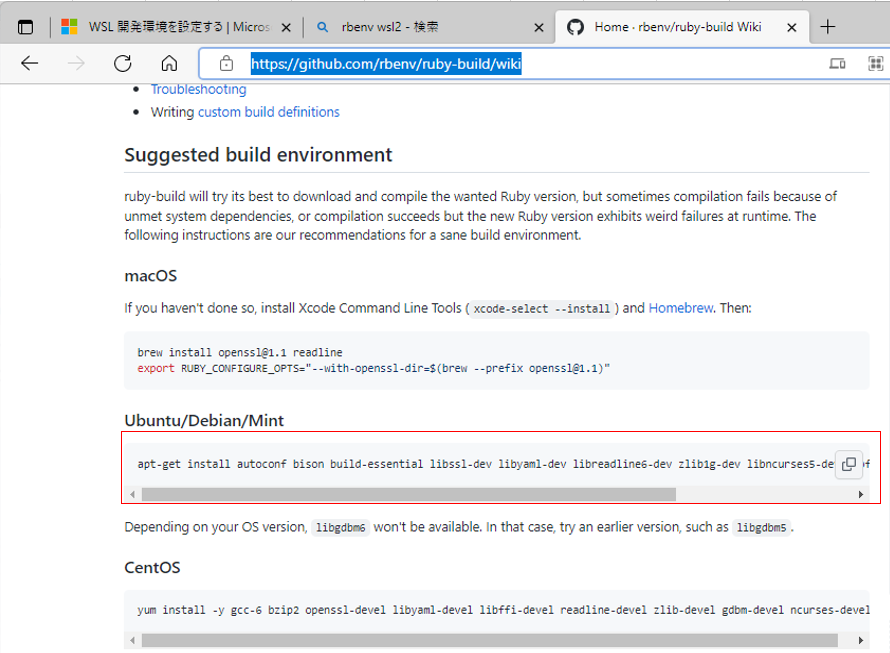
Task: Click left arrow of CentOS code scrollbar
Action: coord(132,641)
